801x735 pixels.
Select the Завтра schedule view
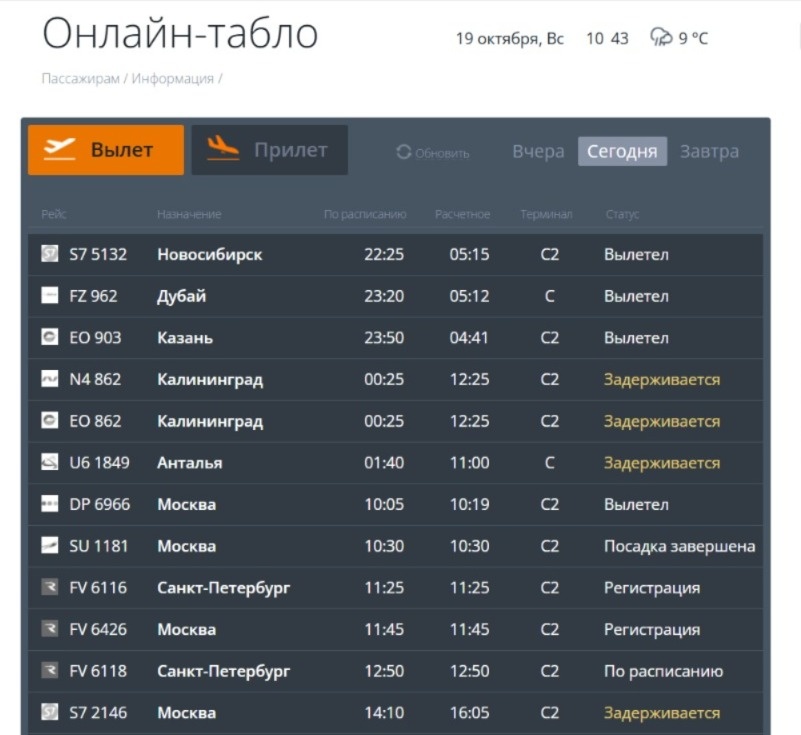coord(708,150)
